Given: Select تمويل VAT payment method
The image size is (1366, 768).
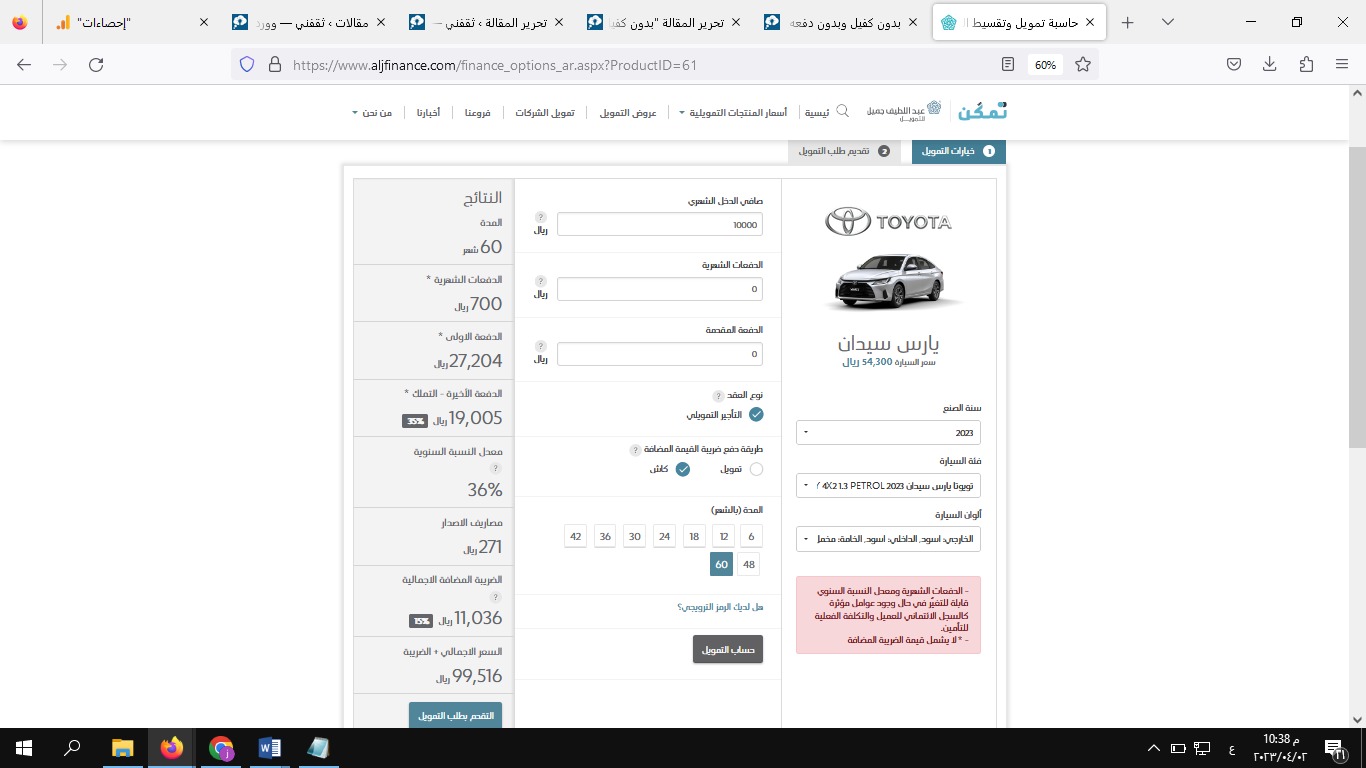Looking at the screenshot, I should [756, 469].
